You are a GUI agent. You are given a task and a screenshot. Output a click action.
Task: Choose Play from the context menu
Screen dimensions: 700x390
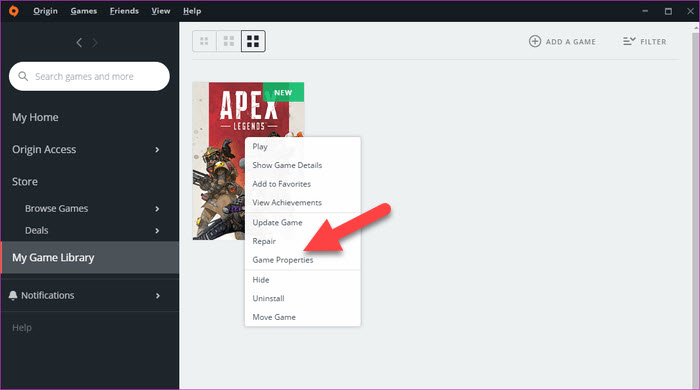(303, 146)
